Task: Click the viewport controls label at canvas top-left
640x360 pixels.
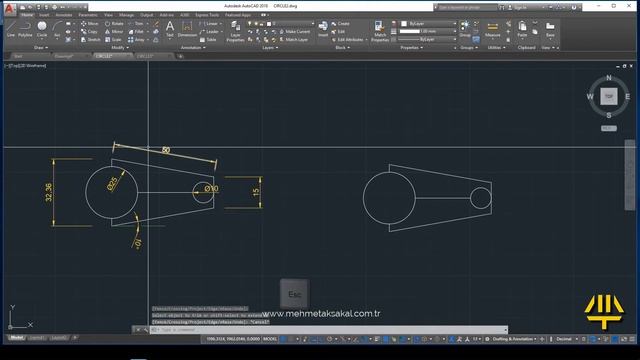Action: click(26, 65)
